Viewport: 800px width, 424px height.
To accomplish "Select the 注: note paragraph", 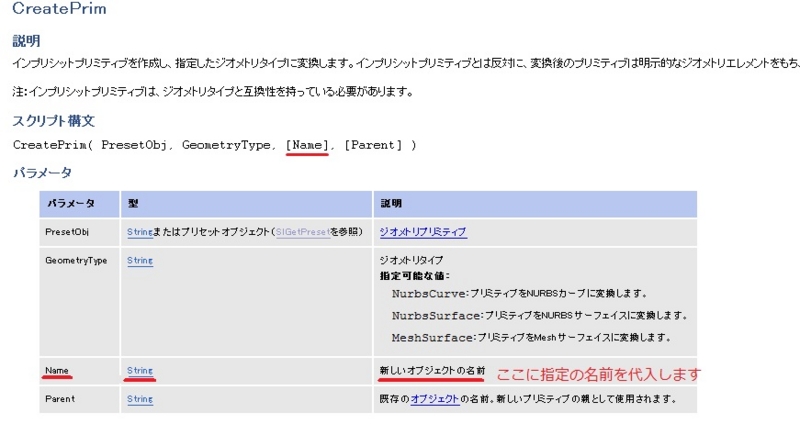I will tap(213, 92).
